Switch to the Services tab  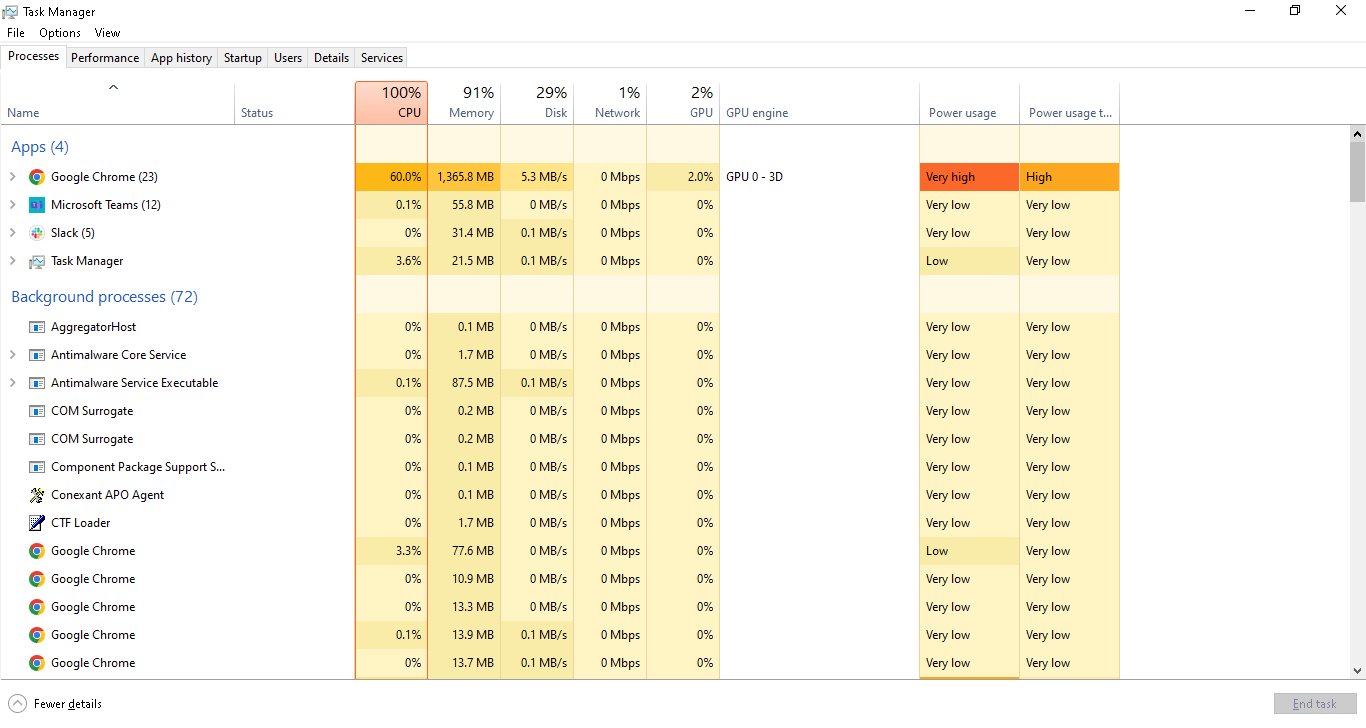click(x=382, y=58)
